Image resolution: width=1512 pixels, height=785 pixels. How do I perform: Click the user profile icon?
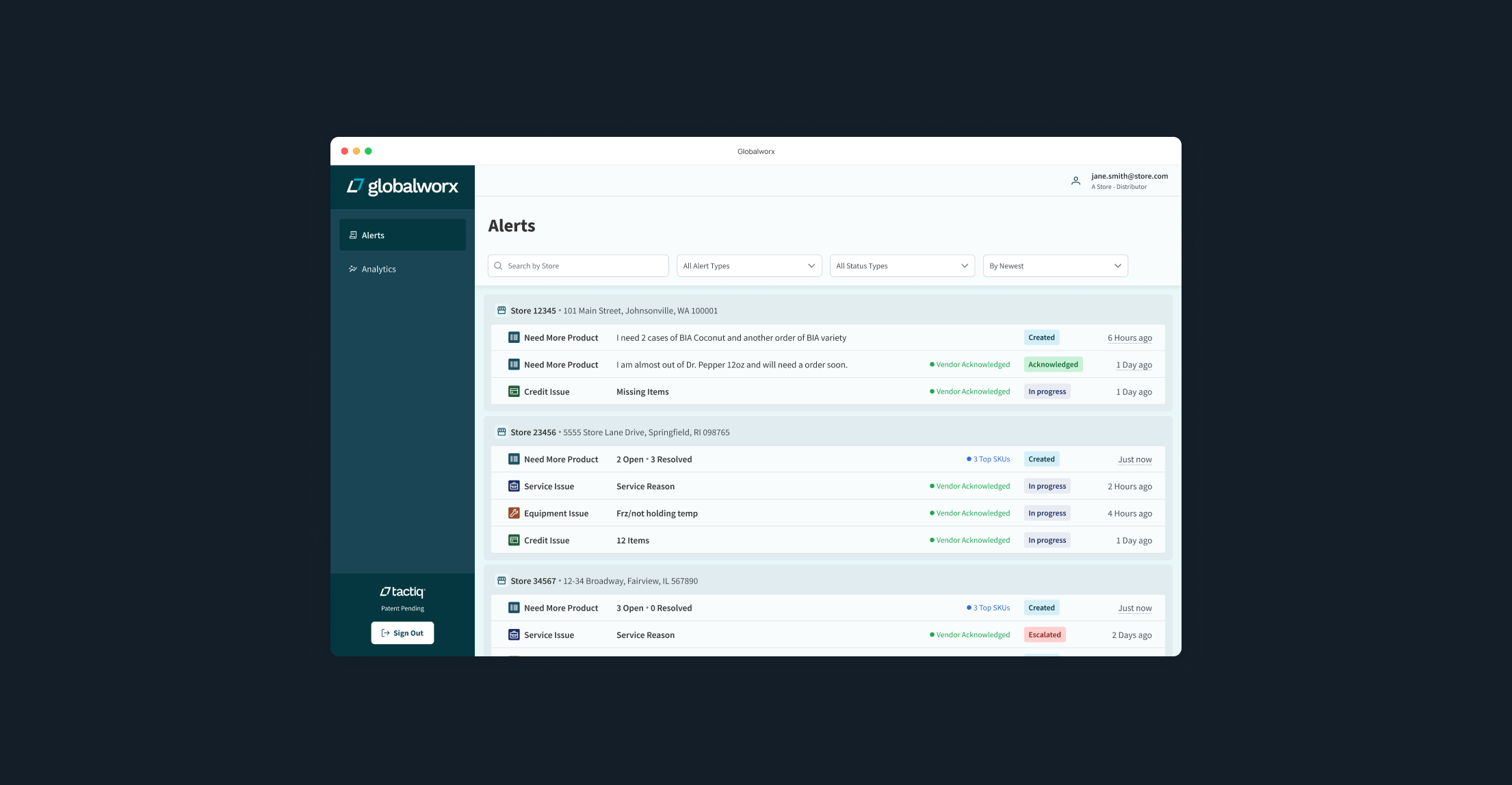(1076, 181)
